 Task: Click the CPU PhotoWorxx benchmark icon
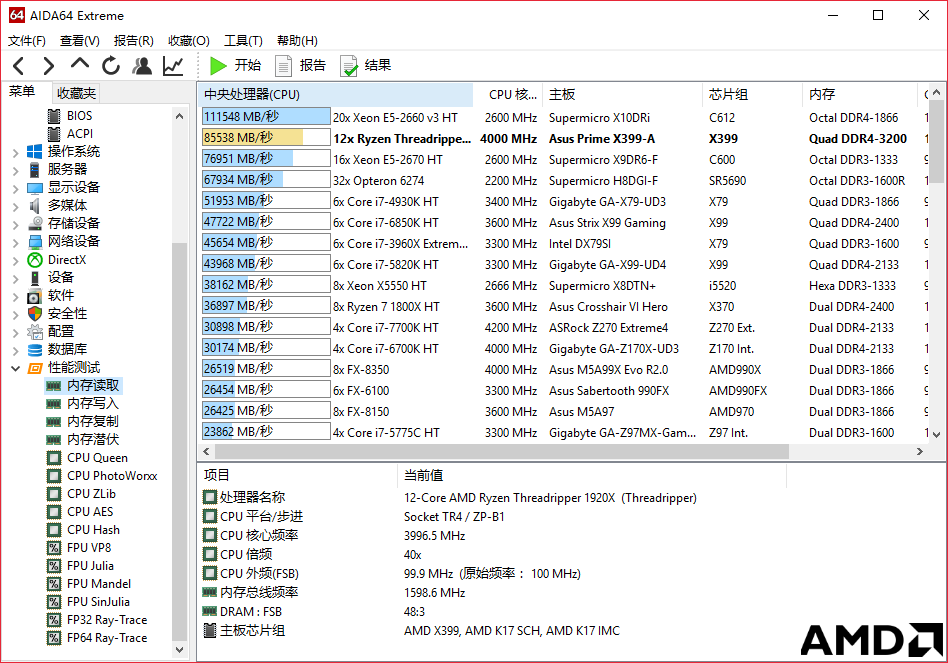click(x=54, y=476)
